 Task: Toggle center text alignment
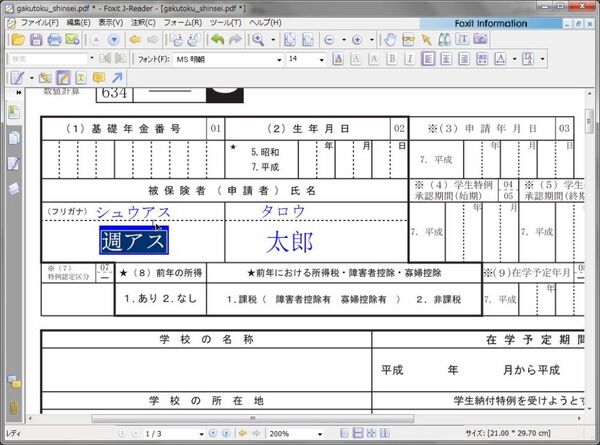(446, 59)
